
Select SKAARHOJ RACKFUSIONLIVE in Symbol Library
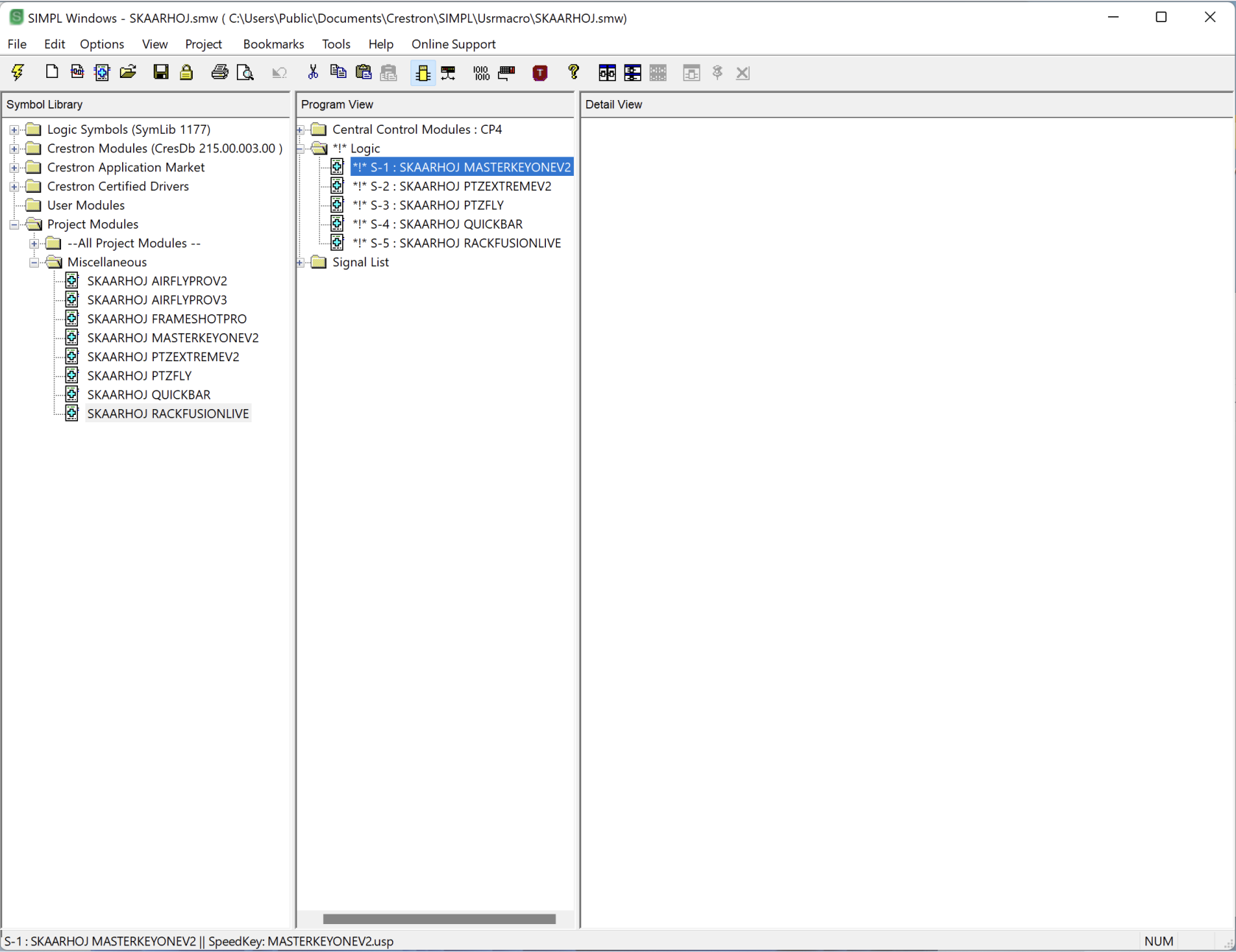coord(168,414)
